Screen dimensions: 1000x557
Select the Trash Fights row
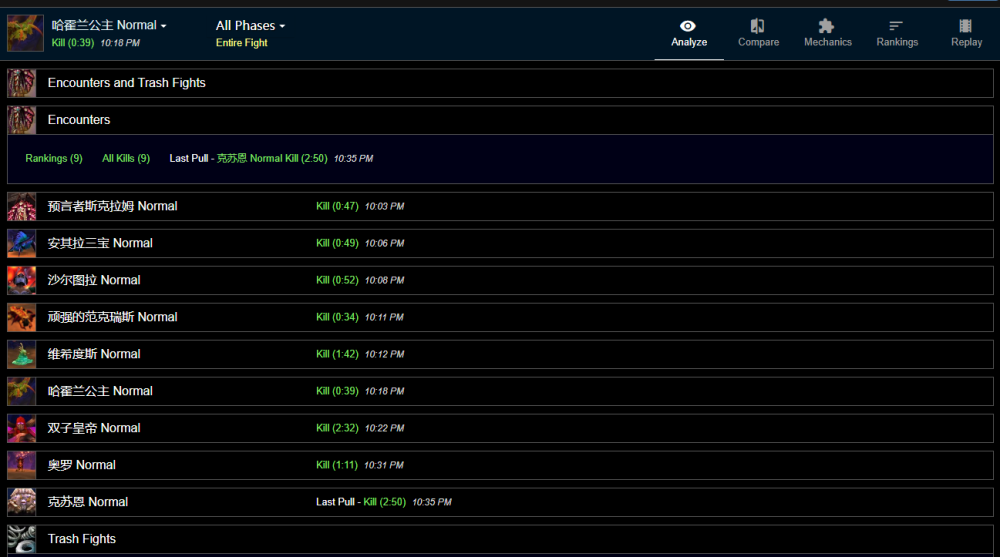tap(500, 540)
